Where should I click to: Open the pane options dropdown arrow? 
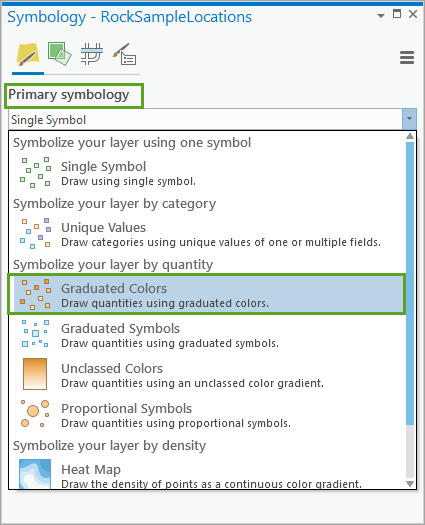point(381,15)
